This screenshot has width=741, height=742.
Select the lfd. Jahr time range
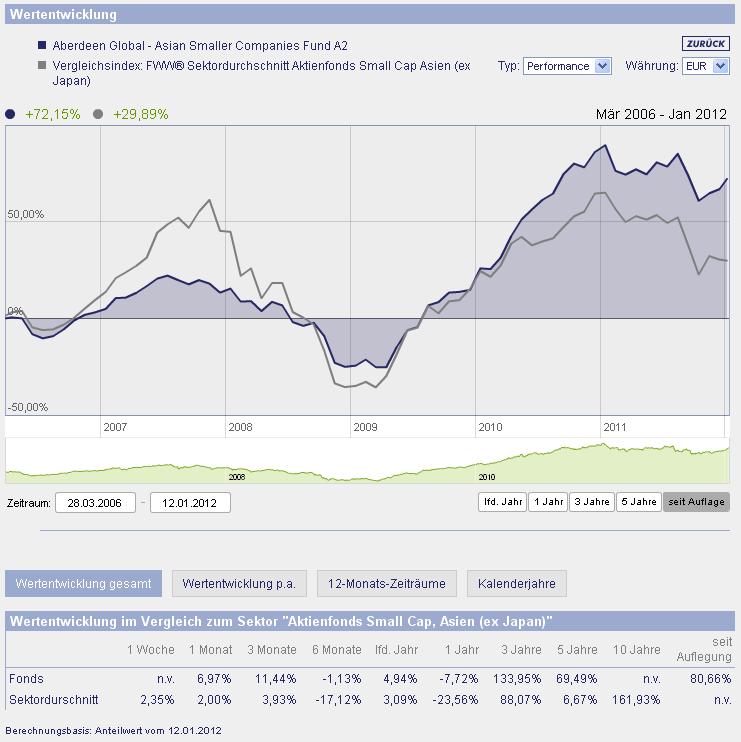coord(502,502)
